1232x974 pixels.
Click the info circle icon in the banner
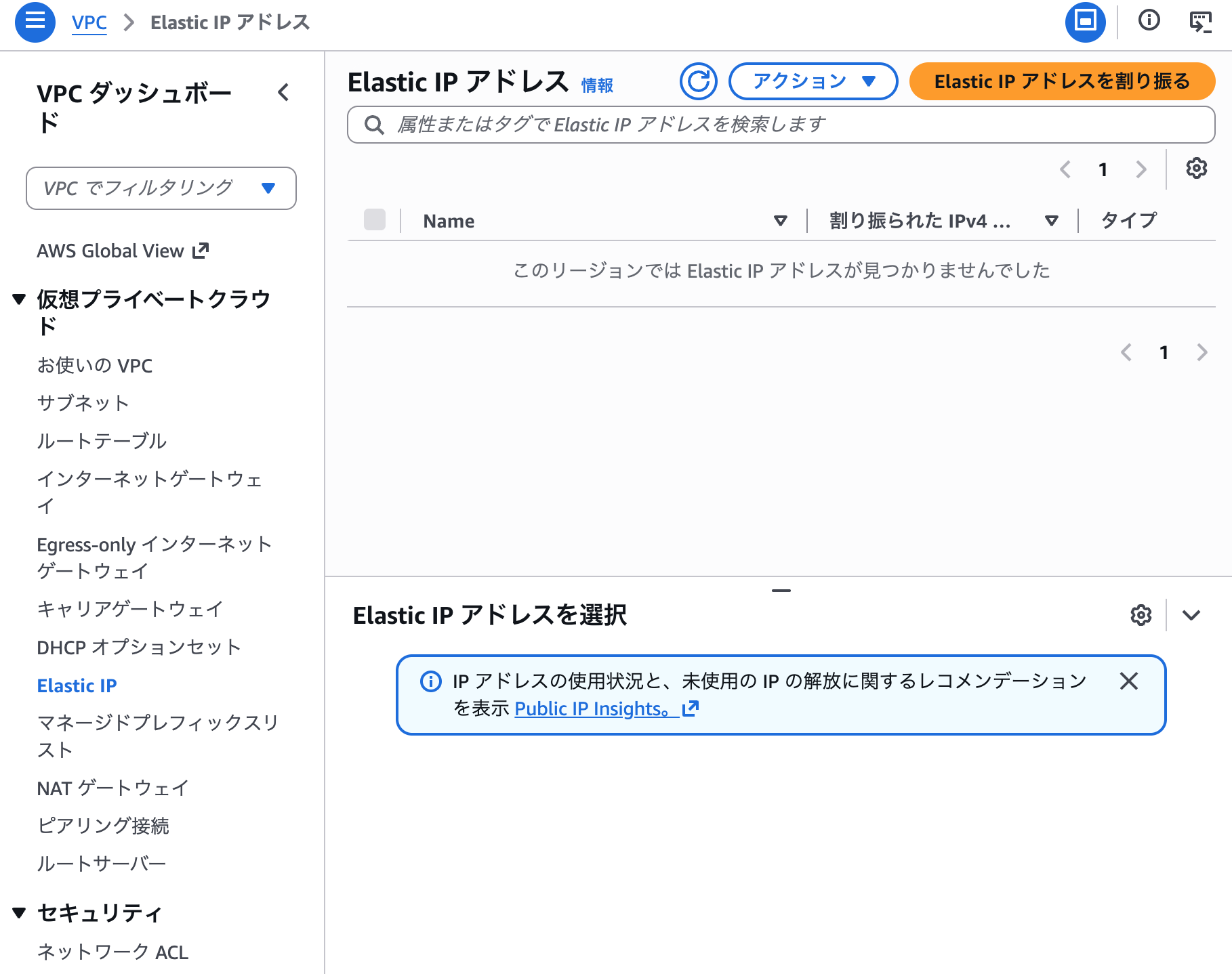click(x=431, y=681)
